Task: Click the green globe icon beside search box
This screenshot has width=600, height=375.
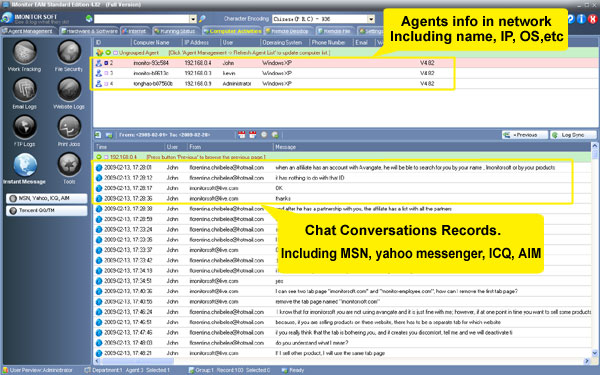Action: click(x=89, y=18)
